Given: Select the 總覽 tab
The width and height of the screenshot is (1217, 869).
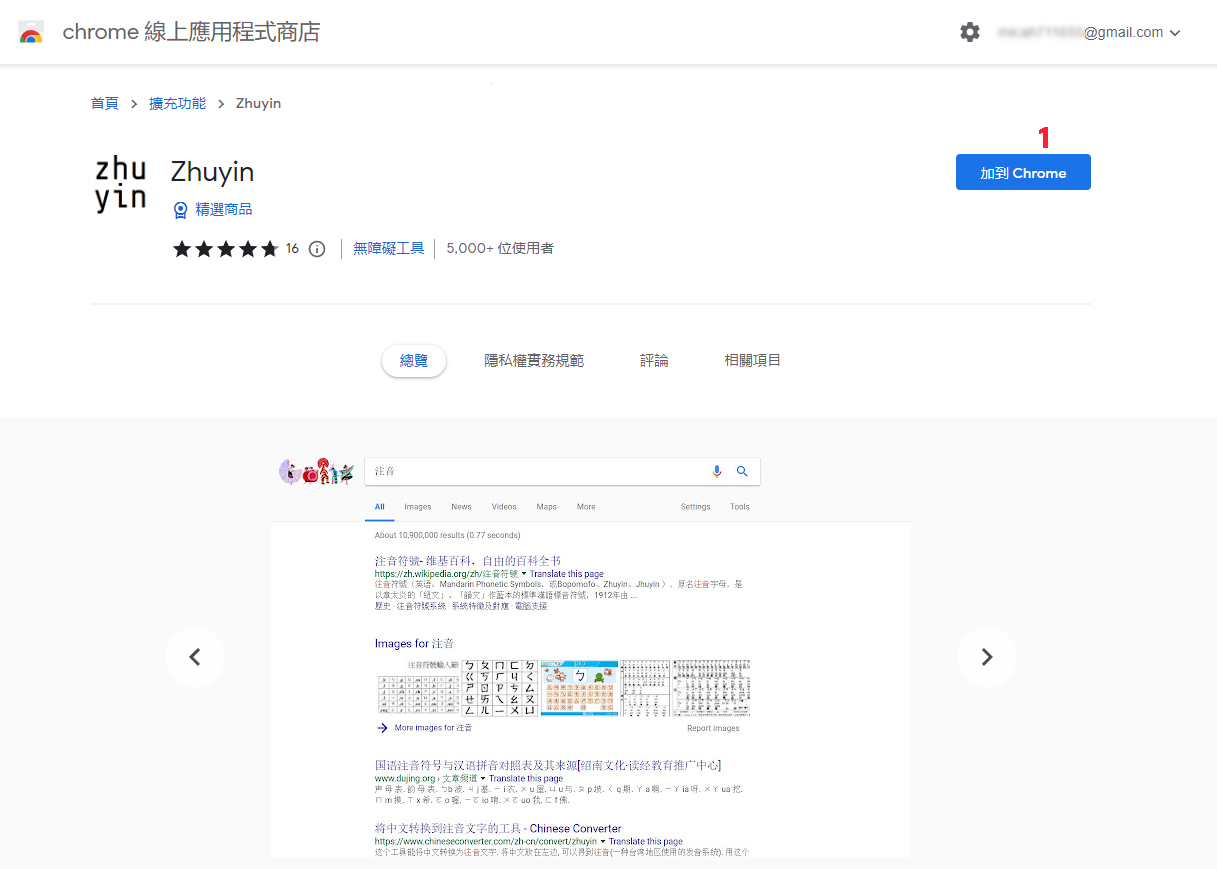Looking at the screenshot, I should (x=414, y=361).
